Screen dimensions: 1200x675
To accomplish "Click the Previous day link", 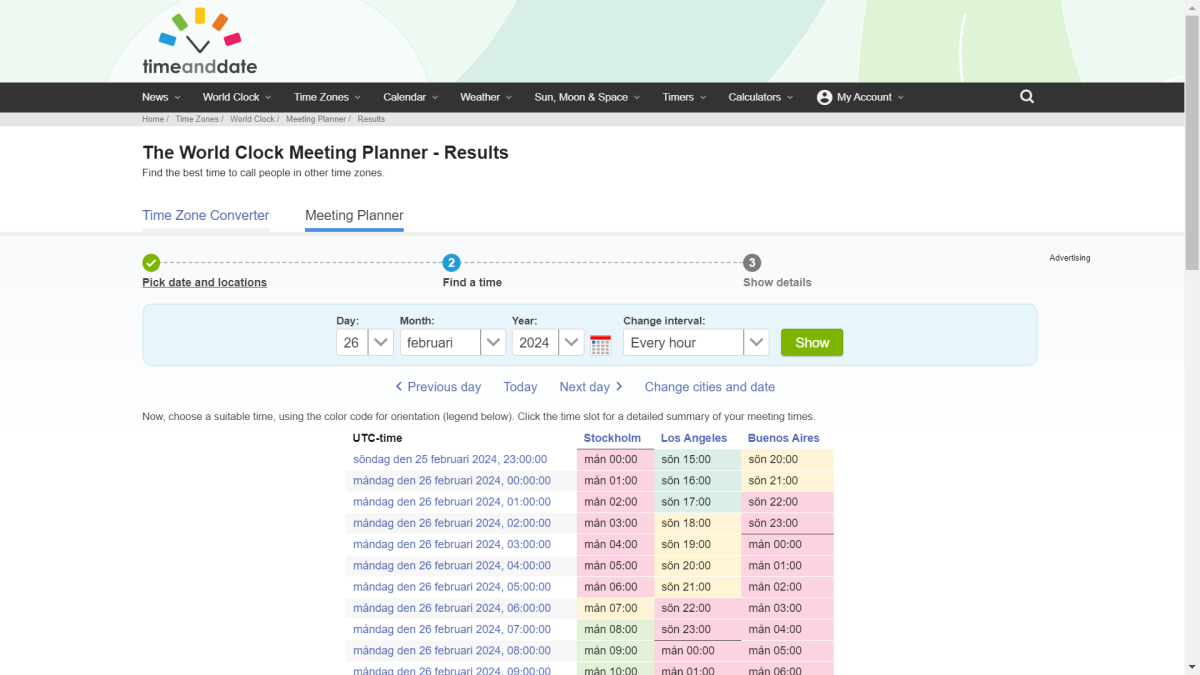I will click(438, 387).
